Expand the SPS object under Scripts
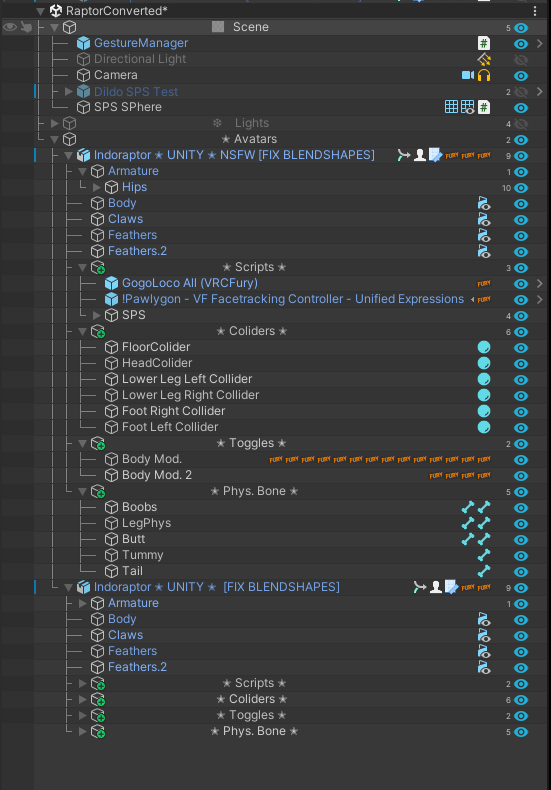The image size is (551, 790). tap(97, 315)
